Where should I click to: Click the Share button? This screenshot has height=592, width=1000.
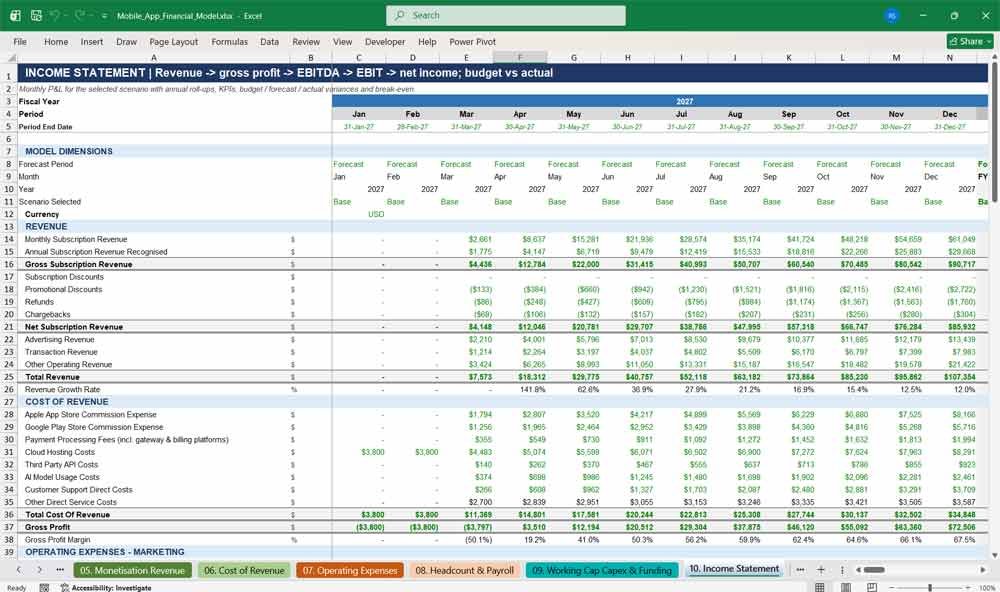click(x=970, y=41)
